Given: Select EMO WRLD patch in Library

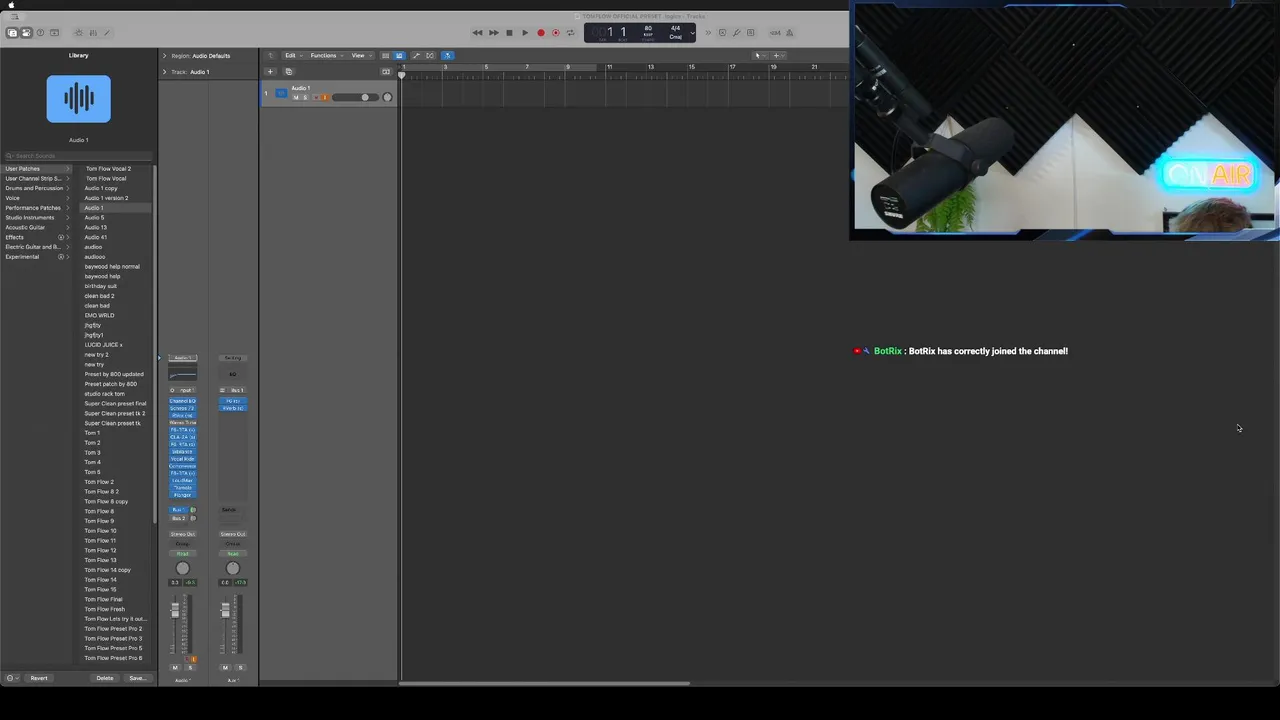Looking at the screenshot, I should click(99, 315).
